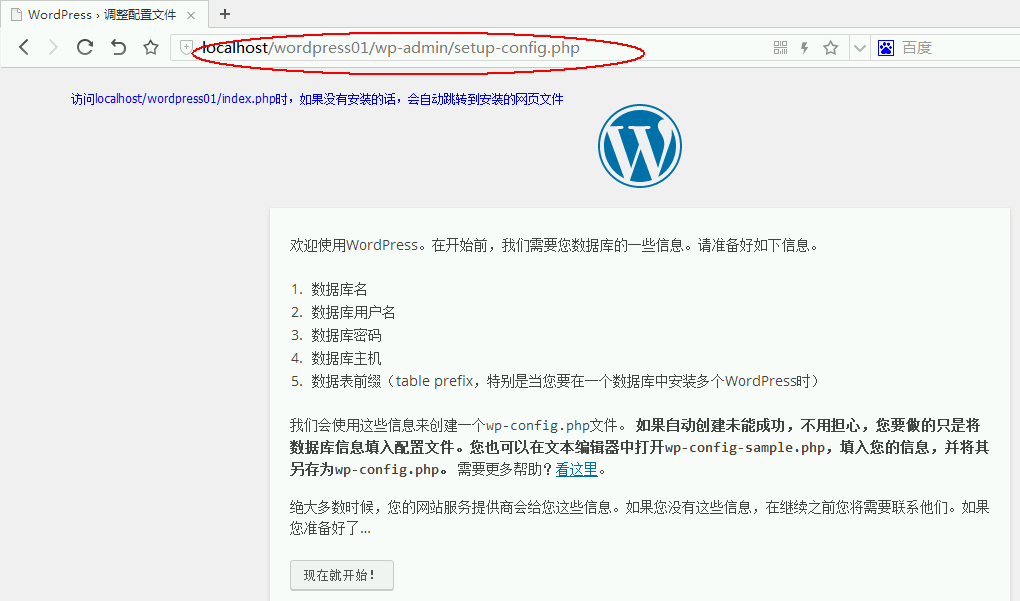Viewport: 1020px width, 601px height.
Task: Click the text 数据库密码
Action: 346,336
